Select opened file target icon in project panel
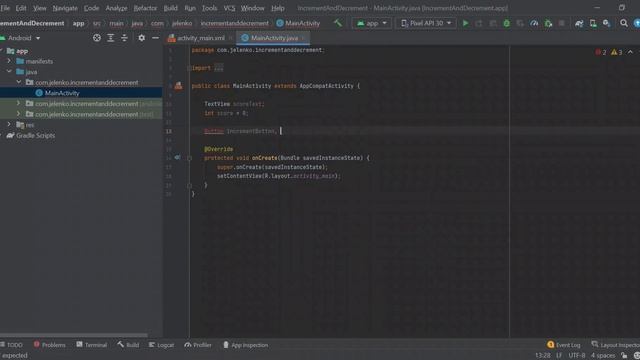Image resolution: width=640 pixels, height=360 pixels. tap(97, 38)
